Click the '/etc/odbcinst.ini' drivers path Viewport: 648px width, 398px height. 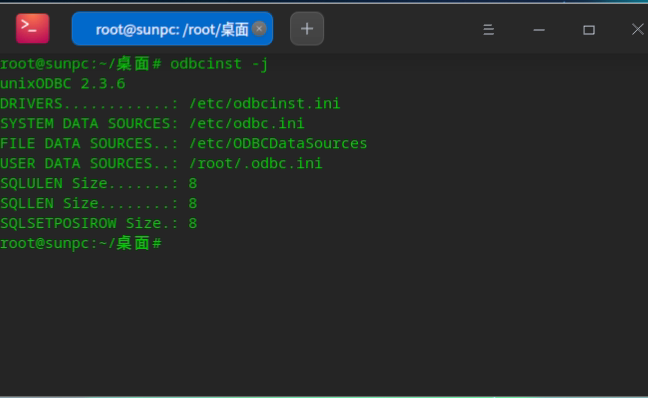pos(264,104)
